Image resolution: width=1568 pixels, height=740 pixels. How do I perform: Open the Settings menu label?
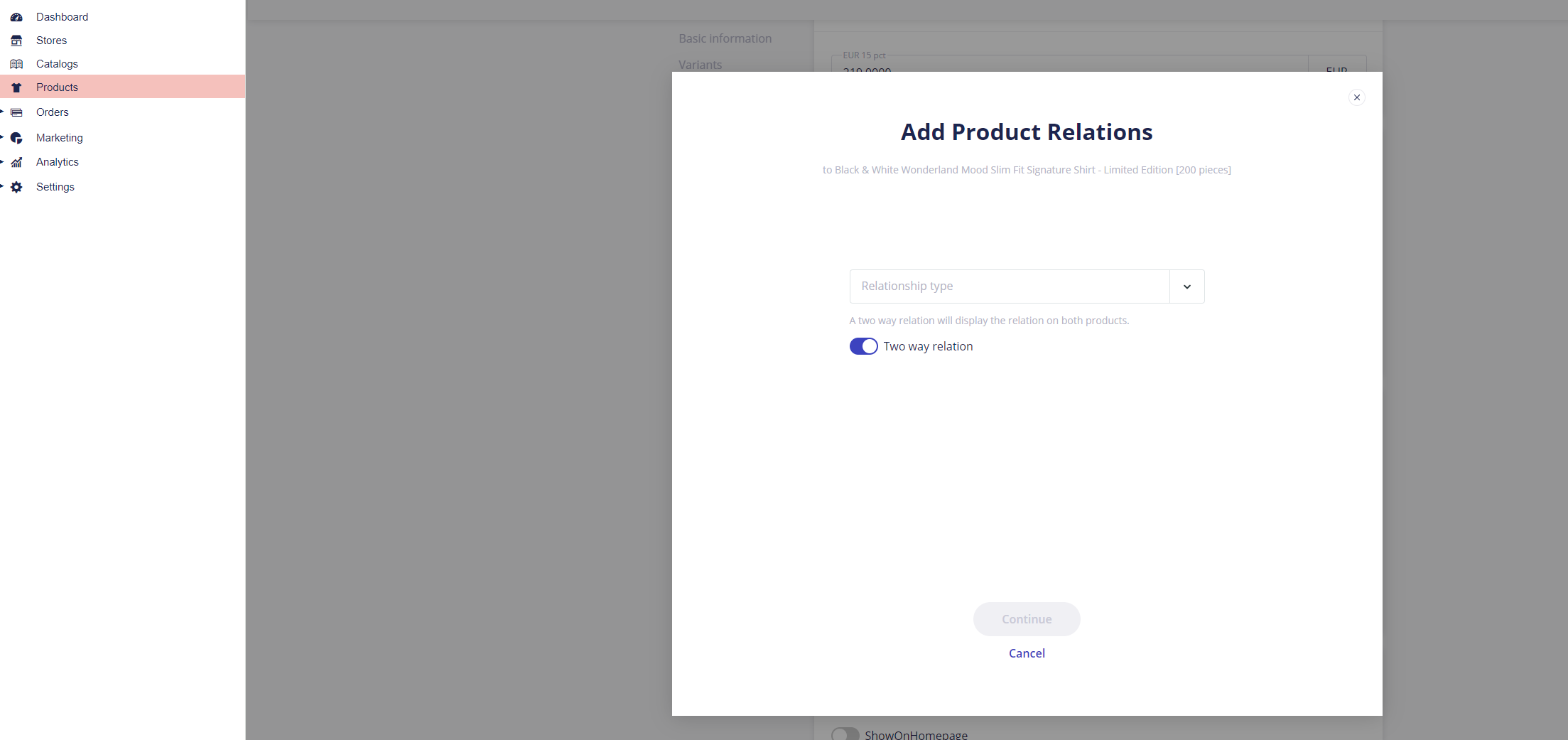click(x=55, y=187)
